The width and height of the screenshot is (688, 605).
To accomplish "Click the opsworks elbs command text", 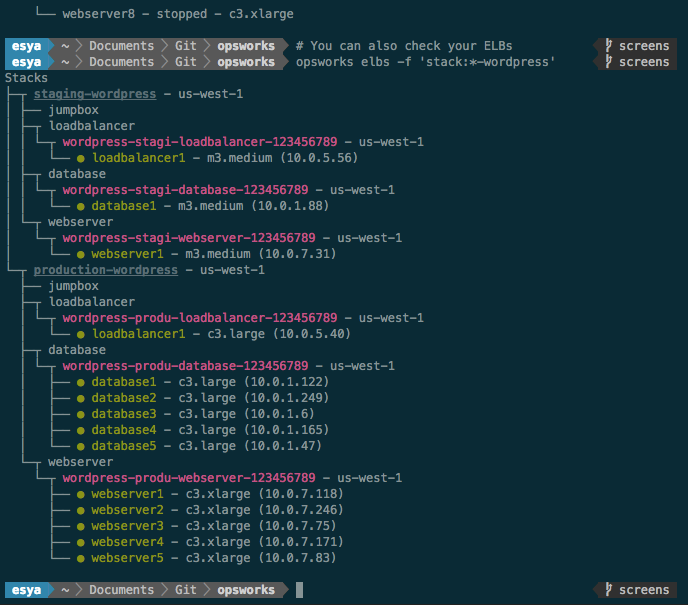I will click(x=425, y=62).
